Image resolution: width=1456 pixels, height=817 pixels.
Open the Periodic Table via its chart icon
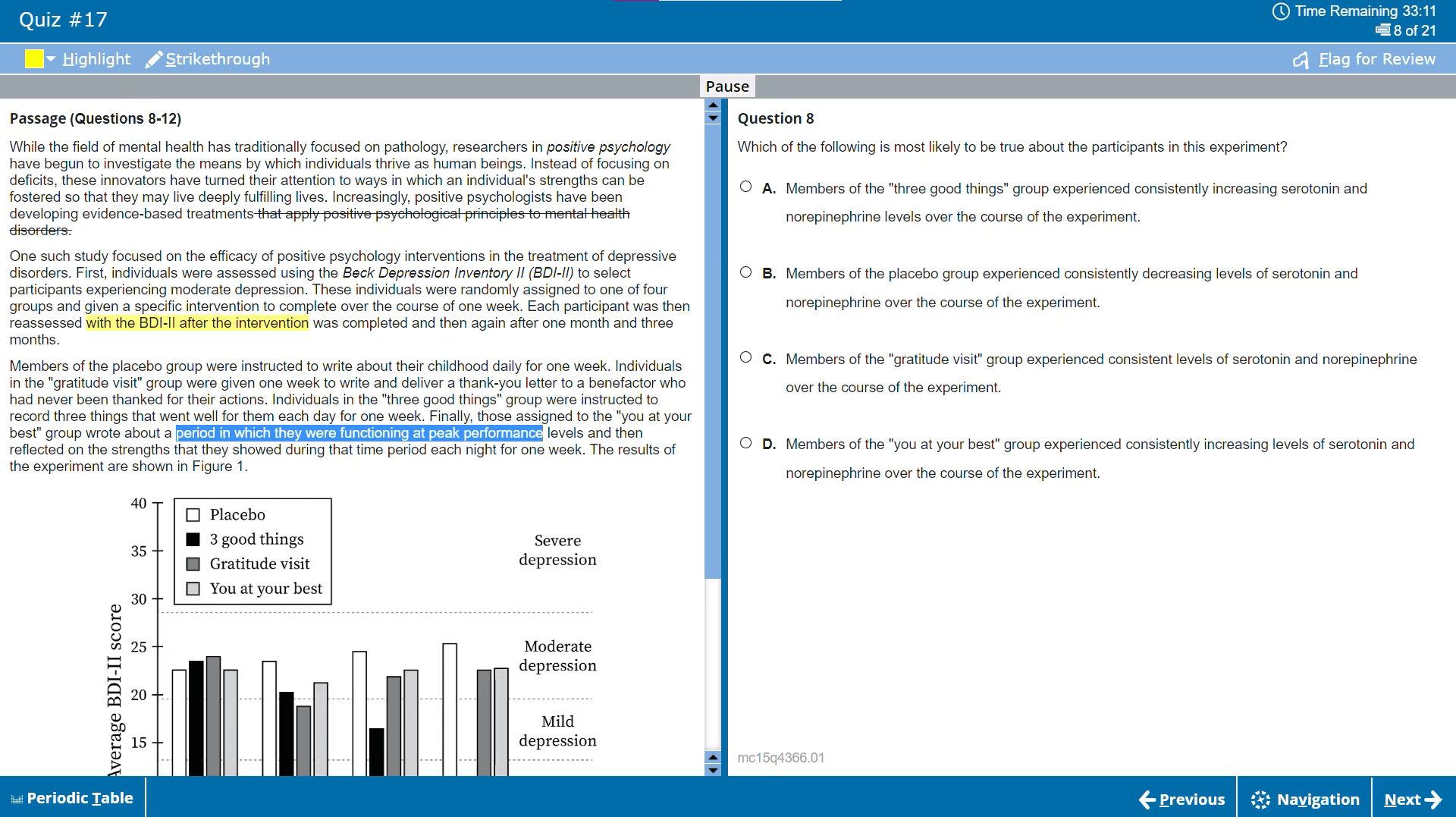pyautogui.click(x=15, y=797)
